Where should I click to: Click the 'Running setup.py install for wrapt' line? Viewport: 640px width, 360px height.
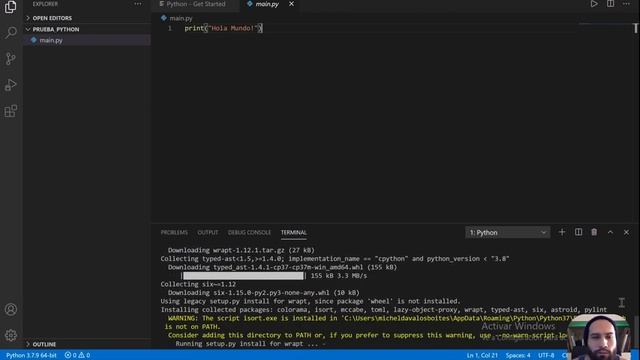pyautogui.click(x=250, y=344)
